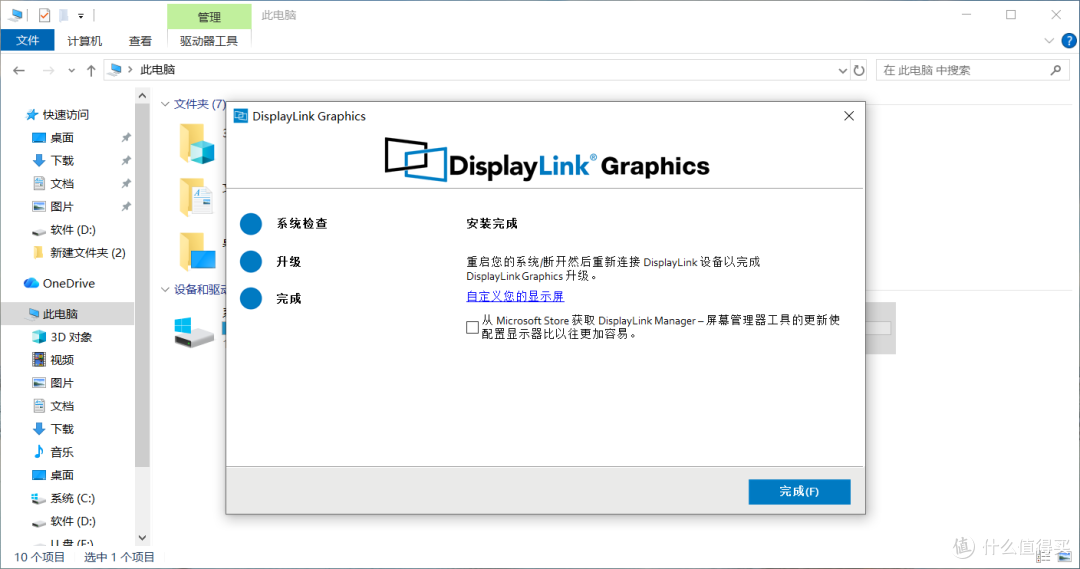Switch to the 计算机 ribbon tab
This screenshot has width=1080, height=569.
tap(84, 41)
